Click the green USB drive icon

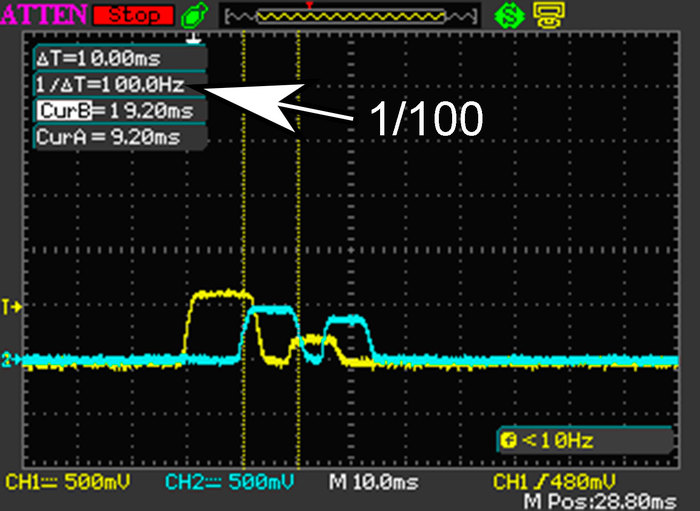[197, 16]
